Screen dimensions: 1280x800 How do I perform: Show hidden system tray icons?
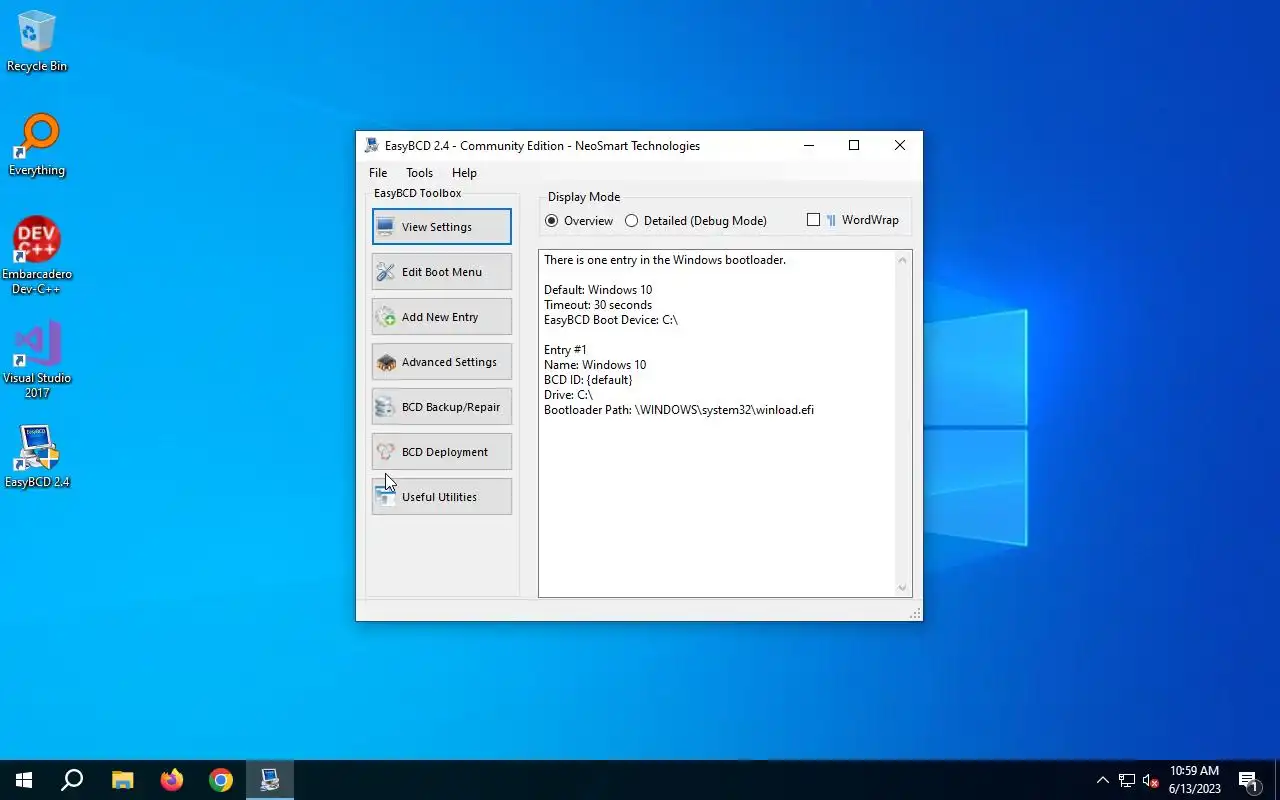(1103, 780)
